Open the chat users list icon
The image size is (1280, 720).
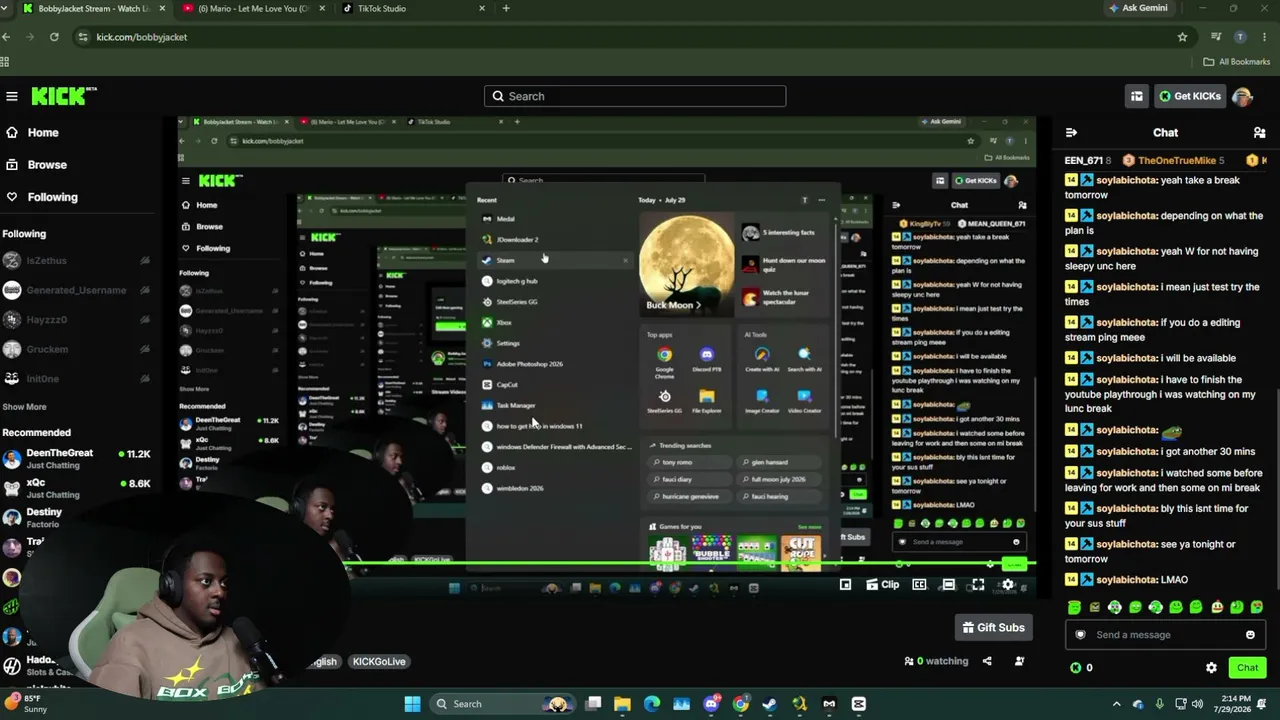1259,132
